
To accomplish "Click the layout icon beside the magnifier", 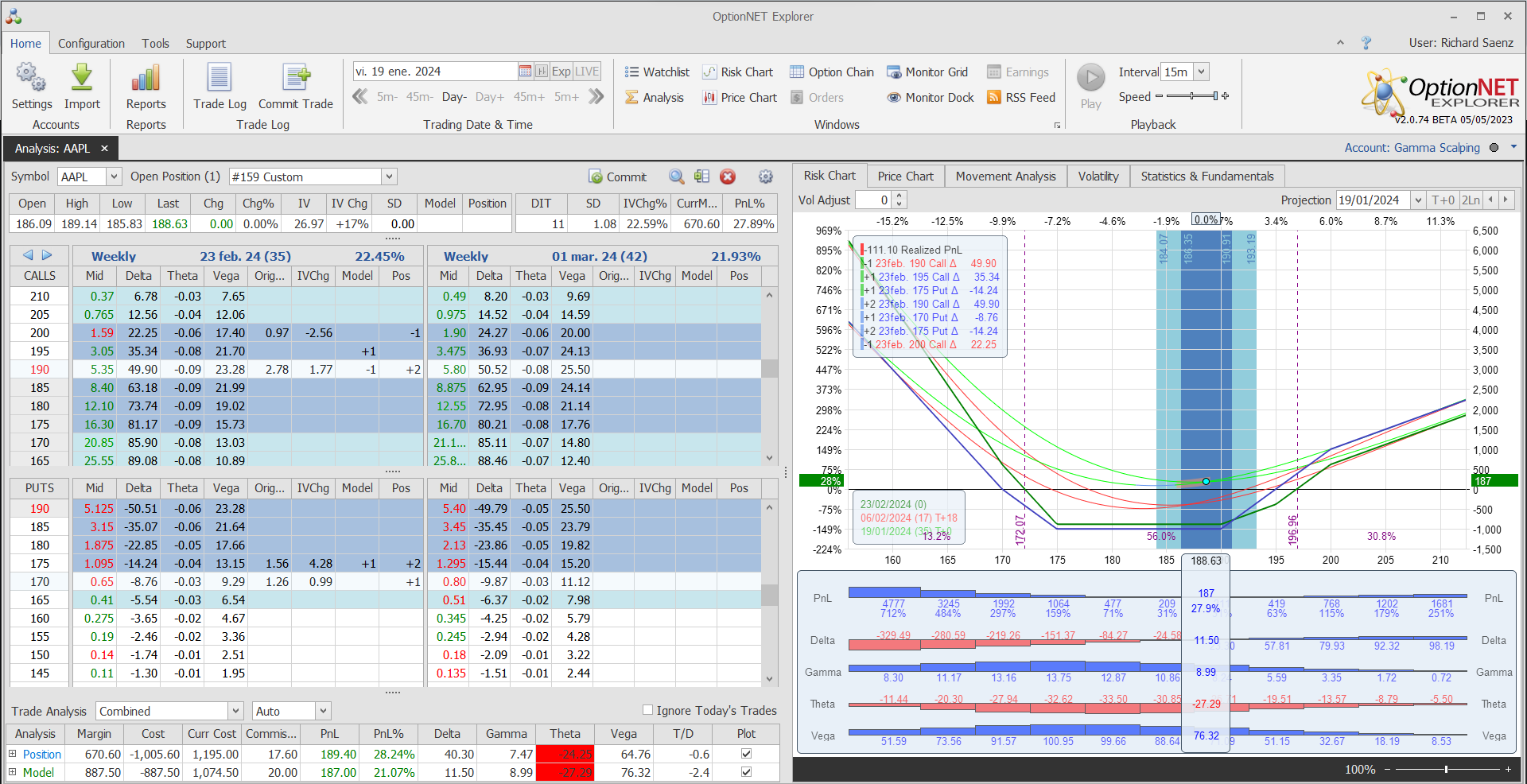I will pos(701,177).
